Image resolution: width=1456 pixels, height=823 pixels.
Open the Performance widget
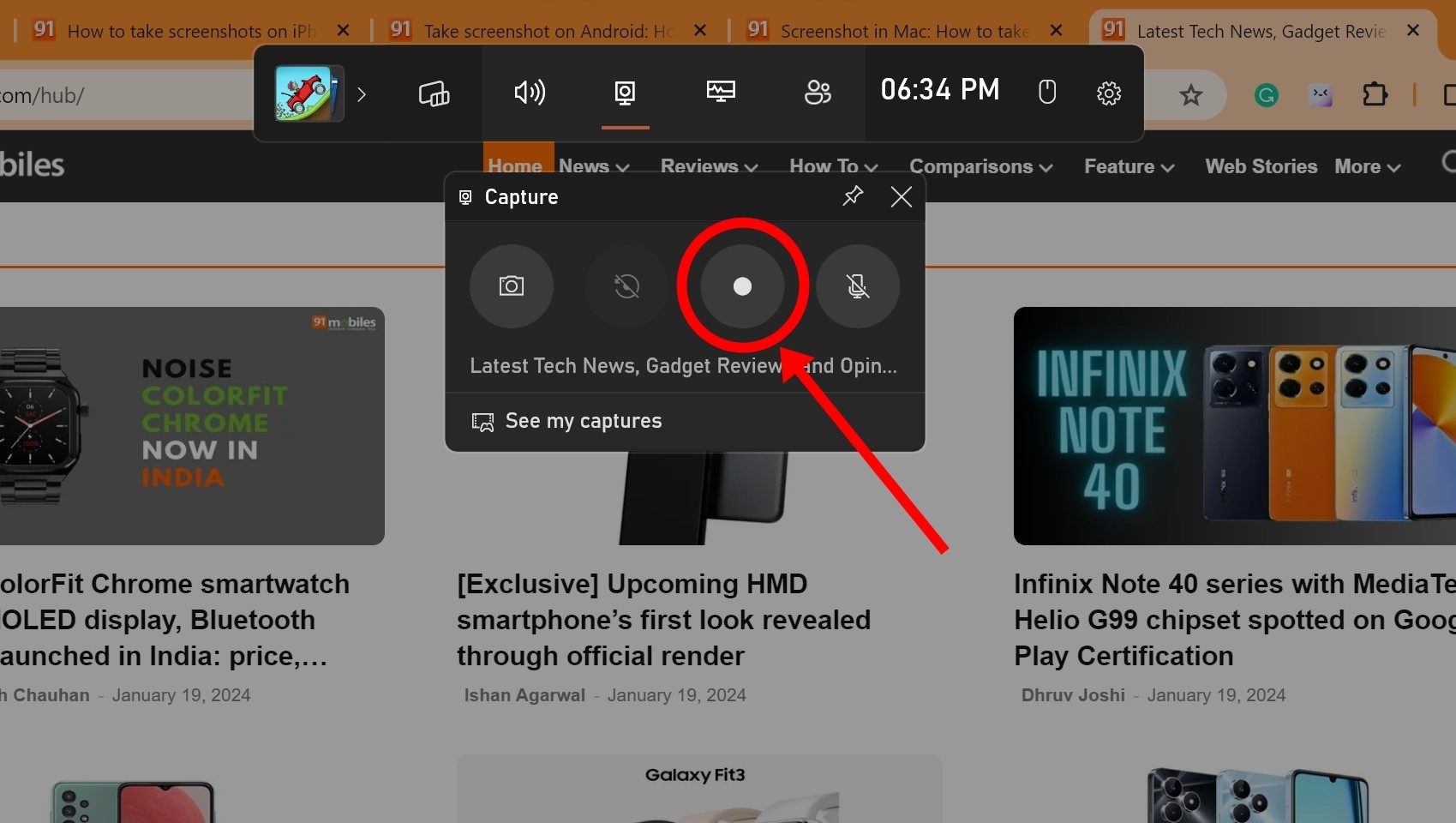[x=721, y=91]
